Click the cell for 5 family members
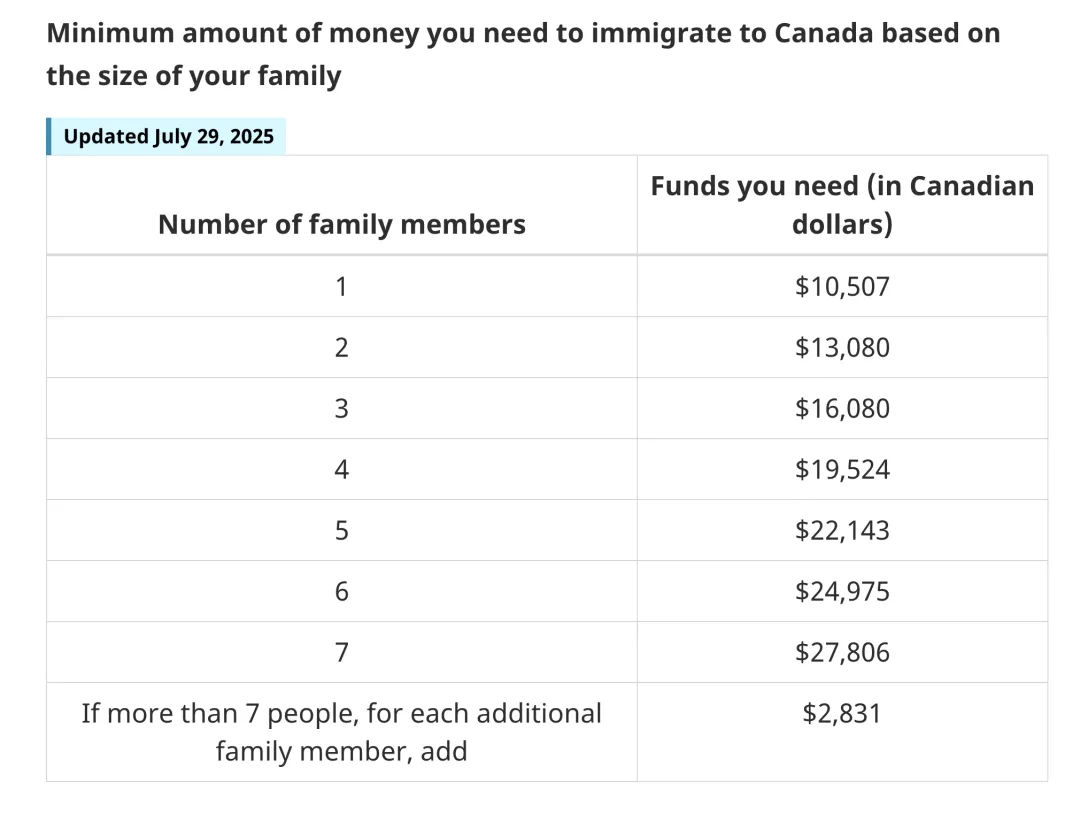 [341, 531]
